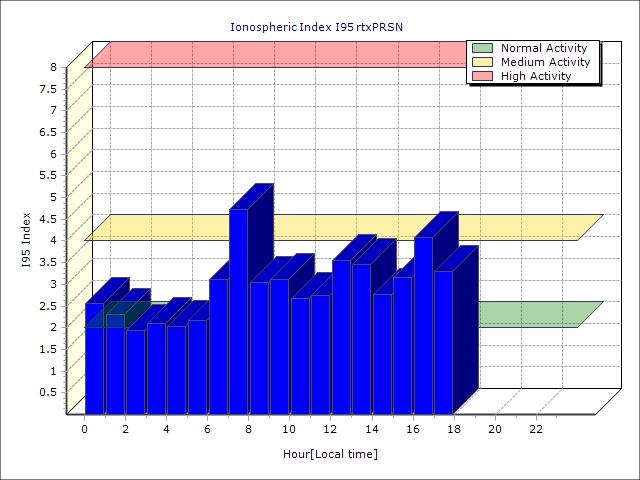Click the red High Activity legend swatch

(481, 76)
